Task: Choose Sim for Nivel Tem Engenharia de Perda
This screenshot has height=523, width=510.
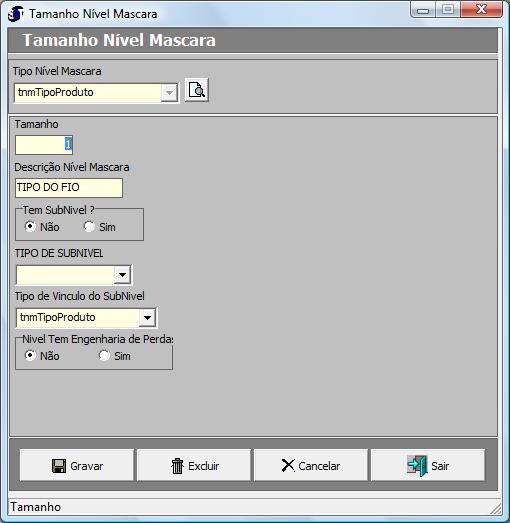Action: 104,356
